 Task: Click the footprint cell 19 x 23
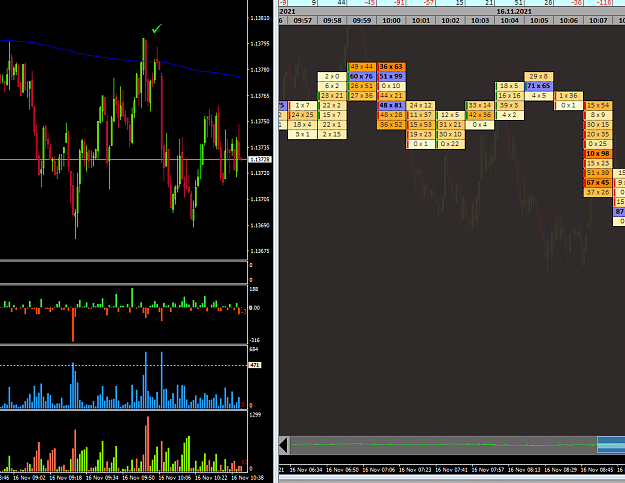point(421,134)
